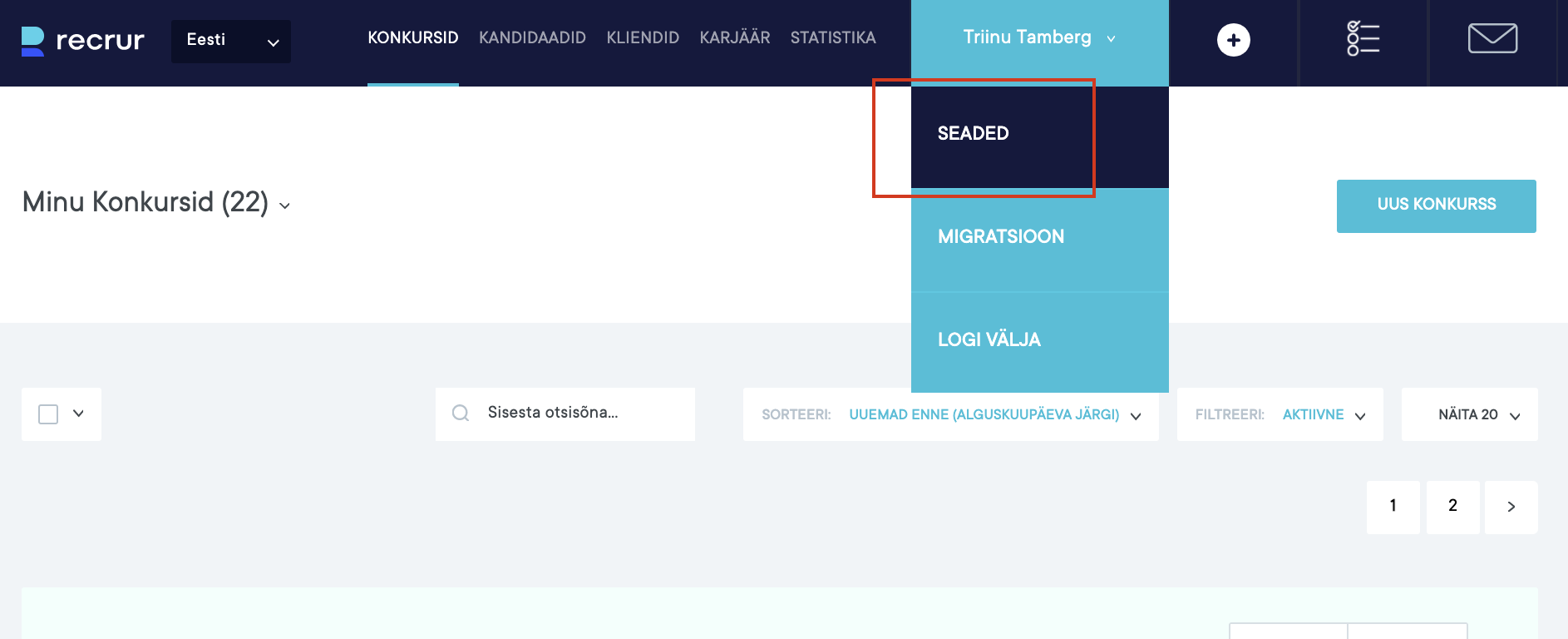This screenshot has height=639, width=1568.
Task: Choose Migratsioon from the user menu
Action: 1001,237
